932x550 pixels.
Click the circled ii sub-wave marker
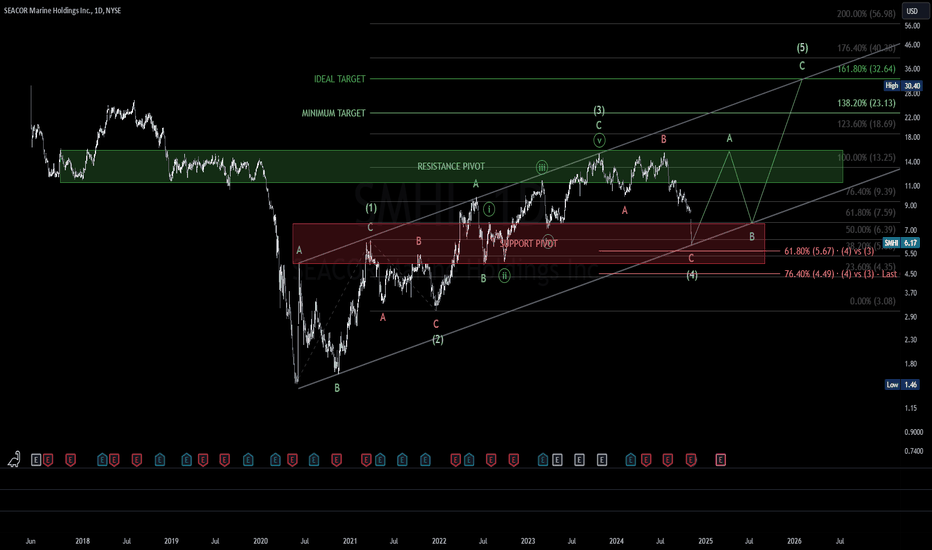pyautogui.click(x=504, y=275)
